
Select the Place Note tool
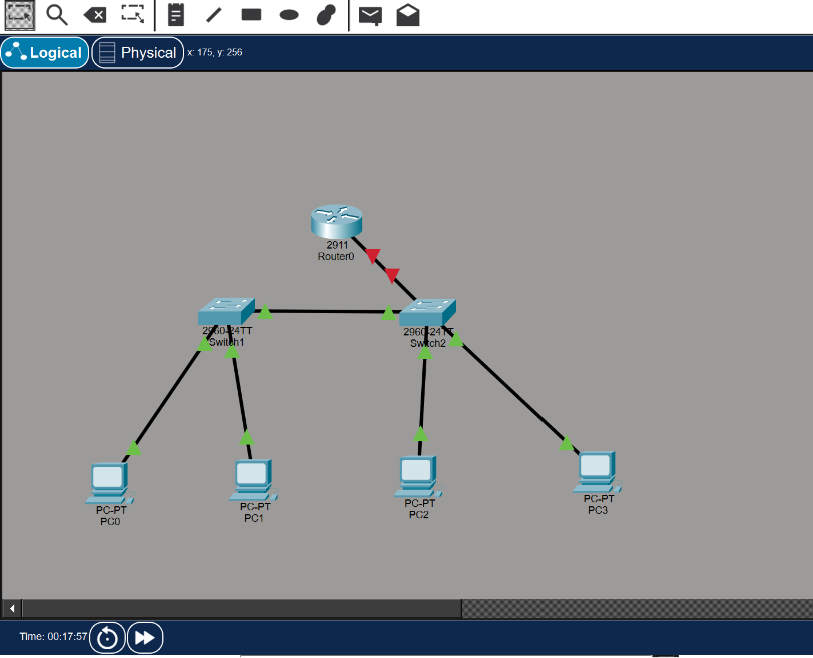click(x=176, y=15)
